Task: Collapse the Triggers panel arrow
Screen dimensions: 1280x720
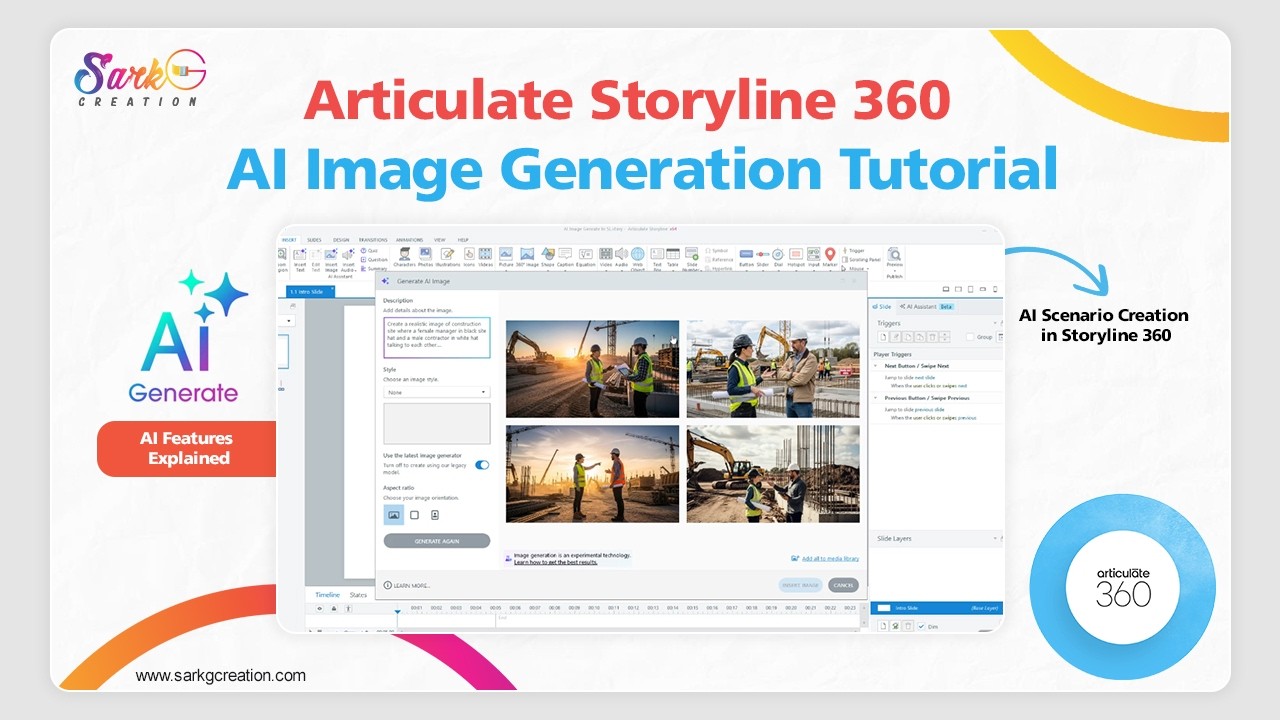Action: pyautogui.click(x=995, y=323)
